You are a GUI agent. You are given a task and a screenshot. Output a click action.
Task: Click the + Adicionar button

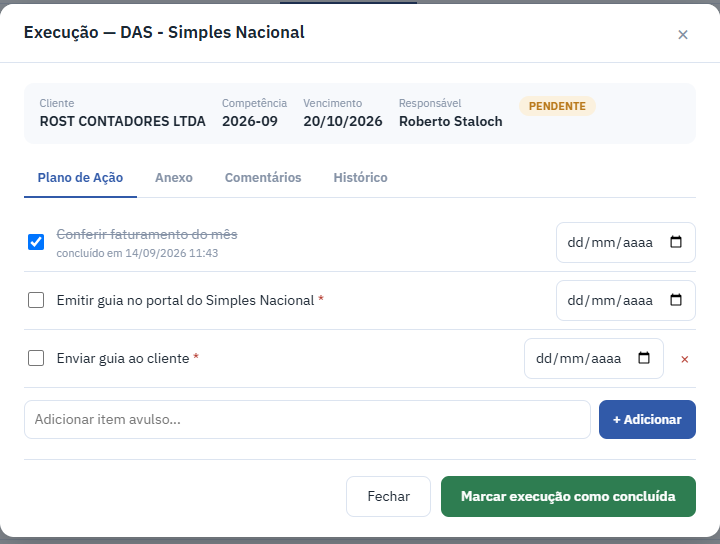coord(647,420)
